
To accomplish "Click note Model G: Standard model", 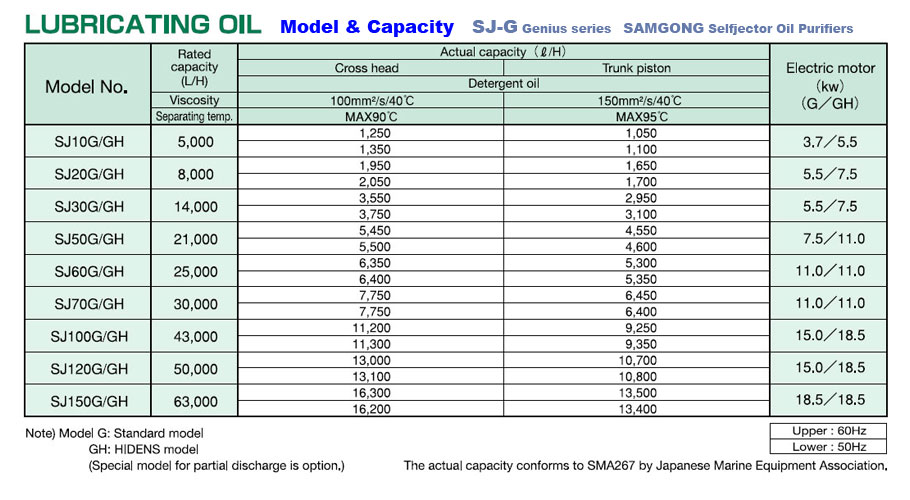I will click(x=131, y=433).
